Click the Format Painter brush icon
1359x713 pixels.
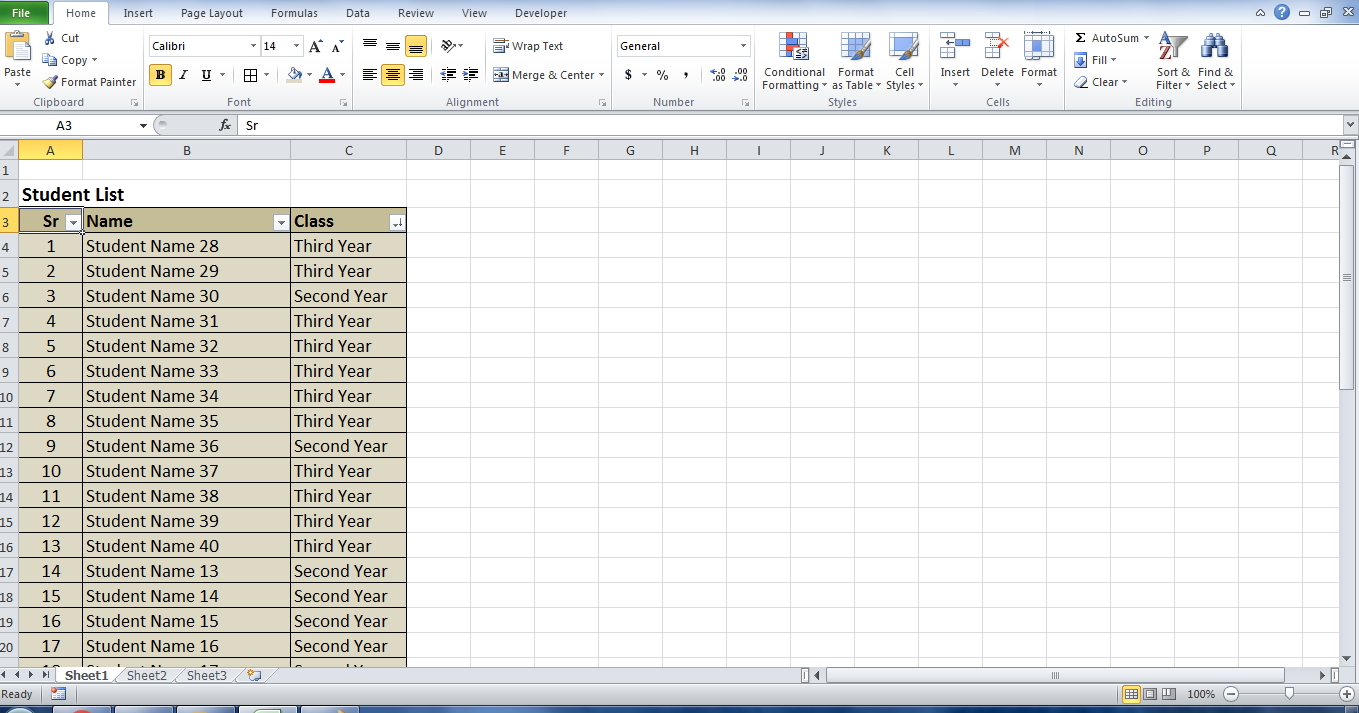[x=50, y=82]
